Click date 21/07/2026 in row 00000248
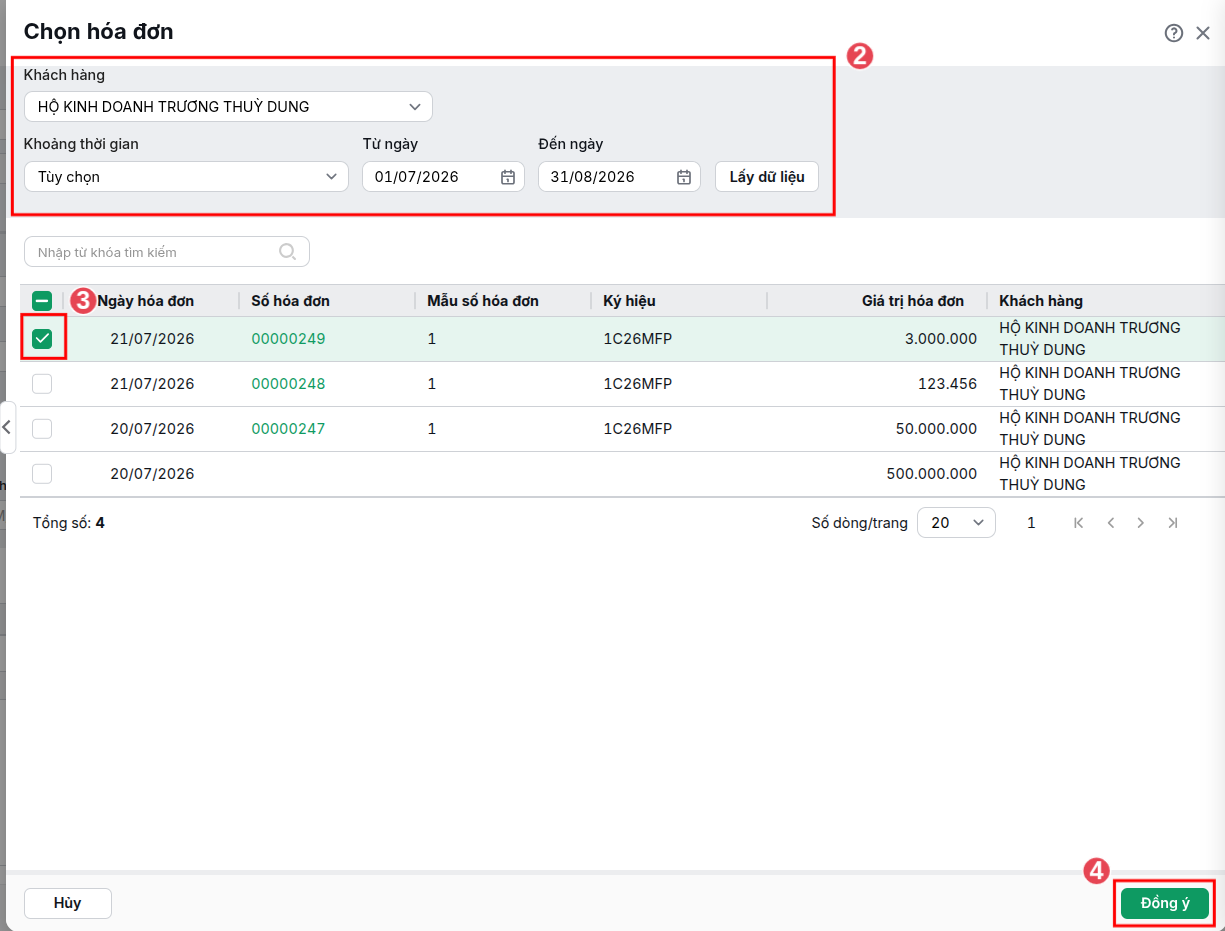1225x931 pixels. [x=152, y=384]
